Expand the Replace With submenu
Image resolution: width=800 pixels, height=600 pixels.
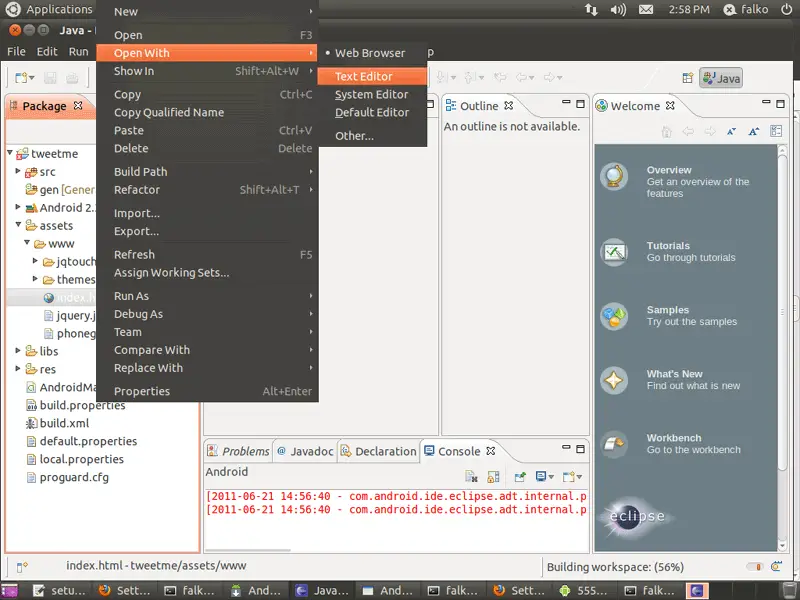[207, 368]
